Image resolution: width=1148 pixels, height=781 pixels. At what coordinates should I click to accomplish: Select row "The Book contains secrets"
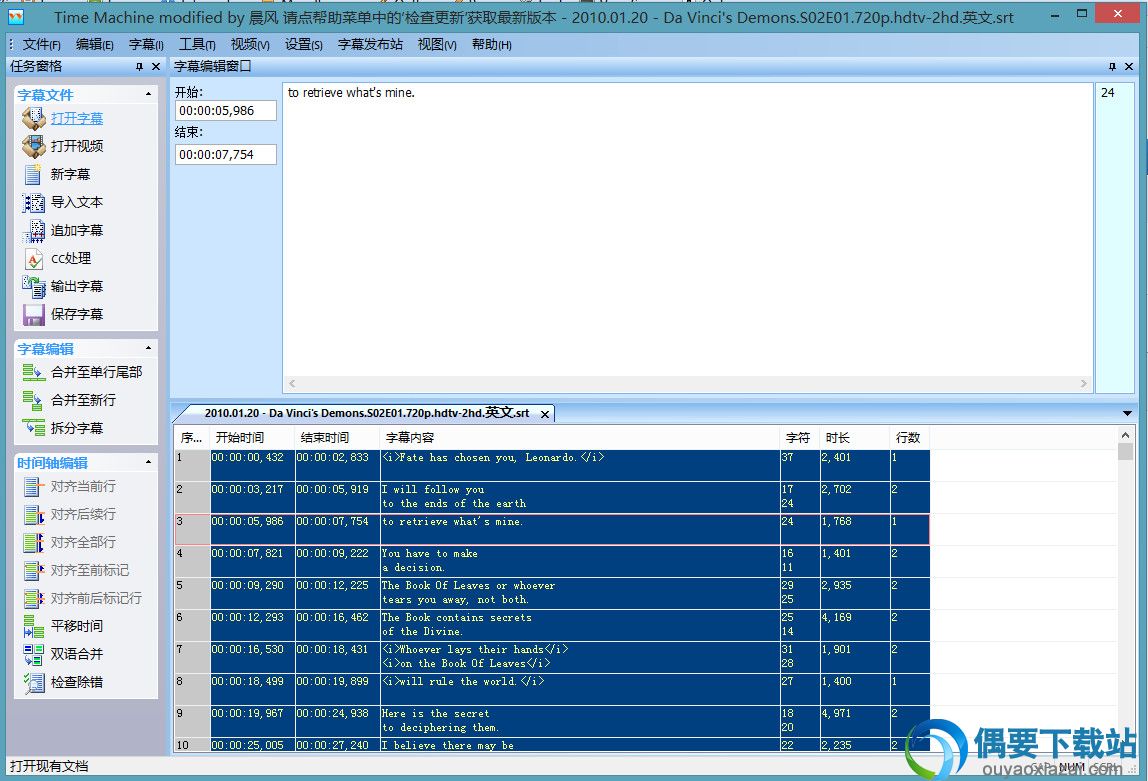pyautogui.click(x=553, y=625)
